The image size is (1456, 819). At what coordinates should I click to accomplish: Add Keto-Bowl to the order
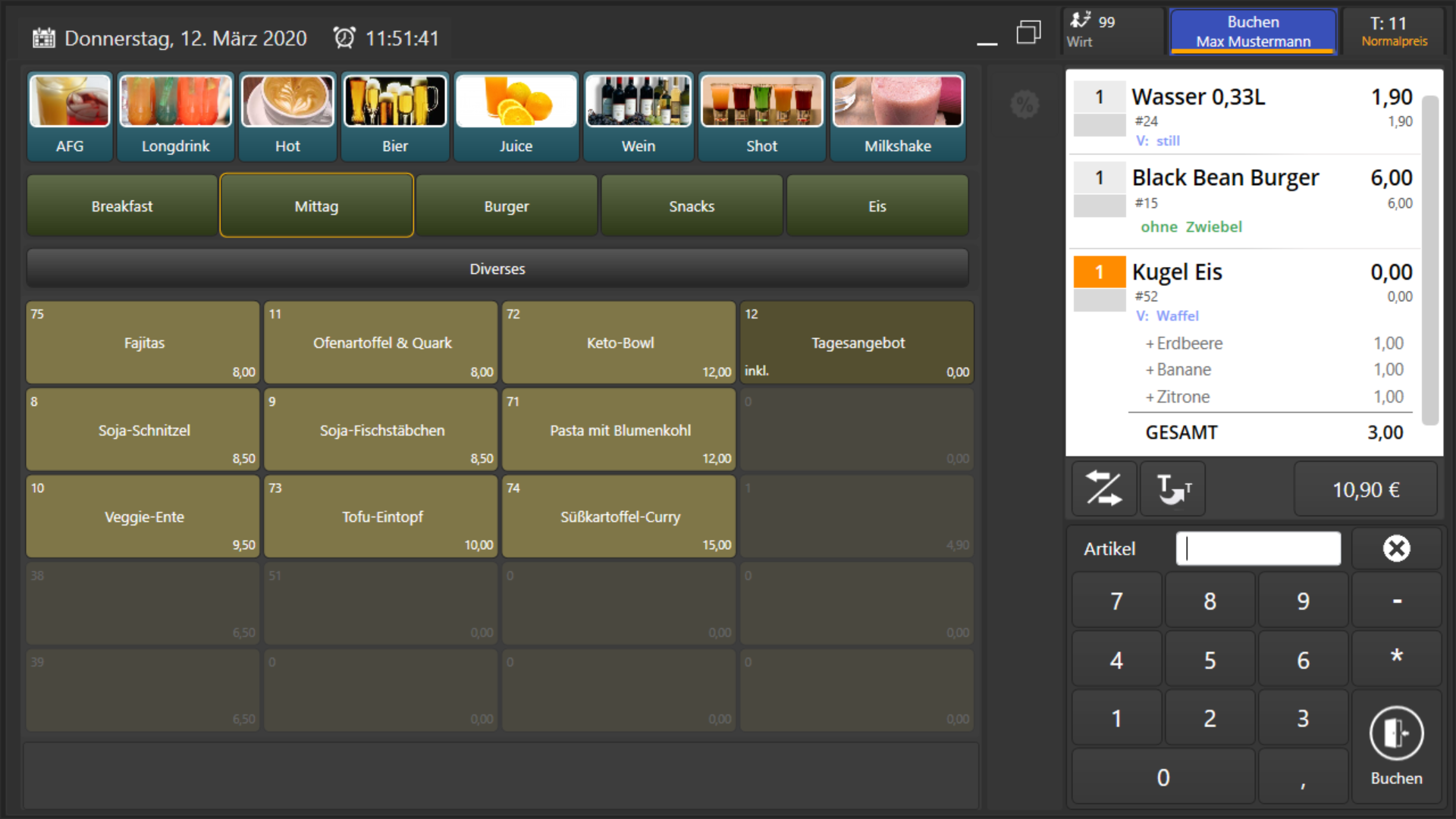click(x=619, y=343)
